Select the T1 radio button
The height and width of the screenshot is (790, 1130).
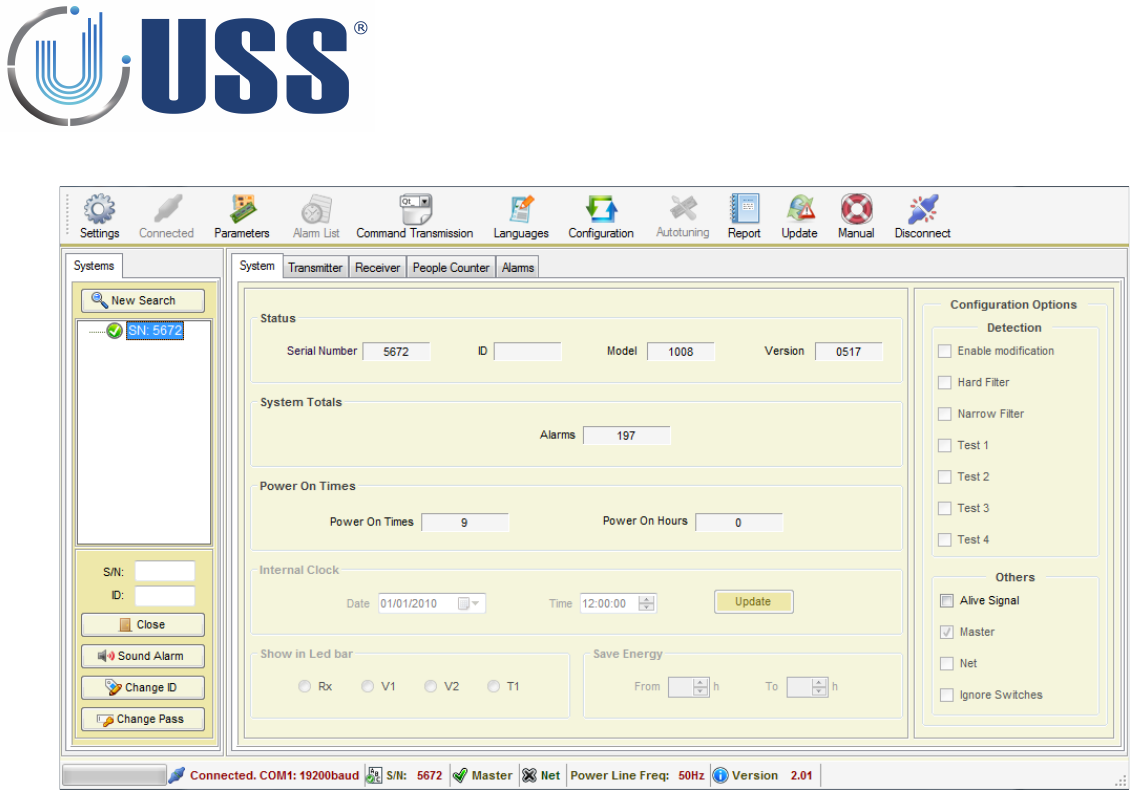click(494, 686)
